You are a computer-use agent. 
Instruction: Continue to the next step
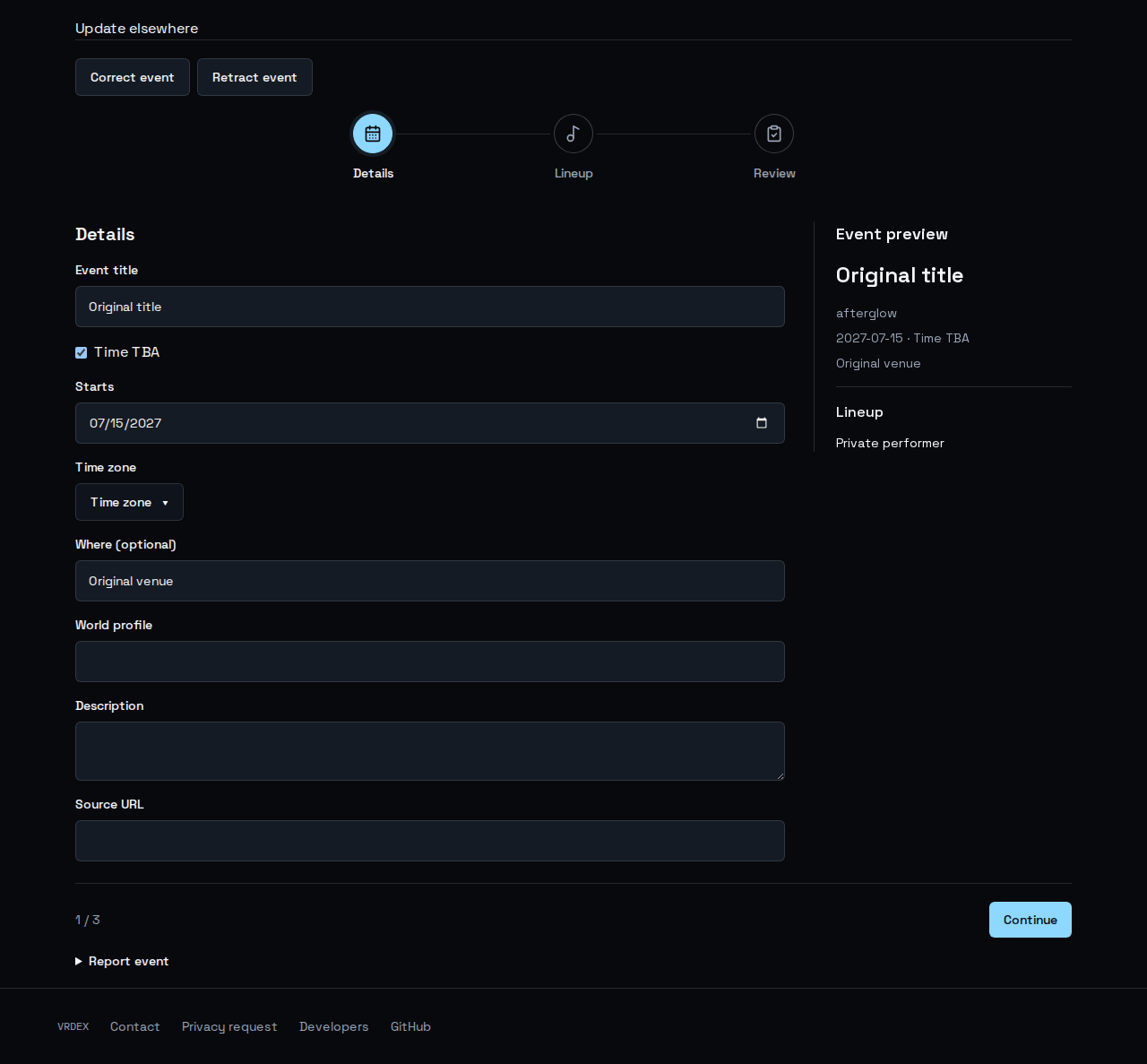[1031, 920]
